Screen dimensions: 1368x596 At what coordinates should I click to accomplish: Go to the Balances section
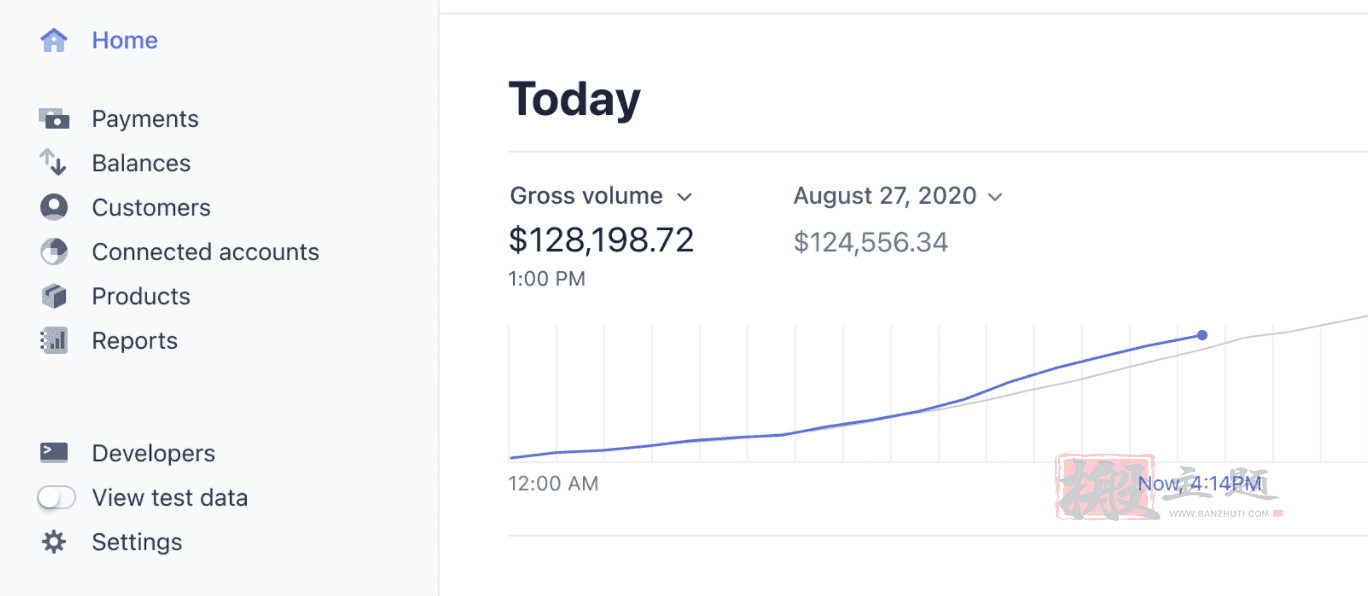(x=141, y=163)
